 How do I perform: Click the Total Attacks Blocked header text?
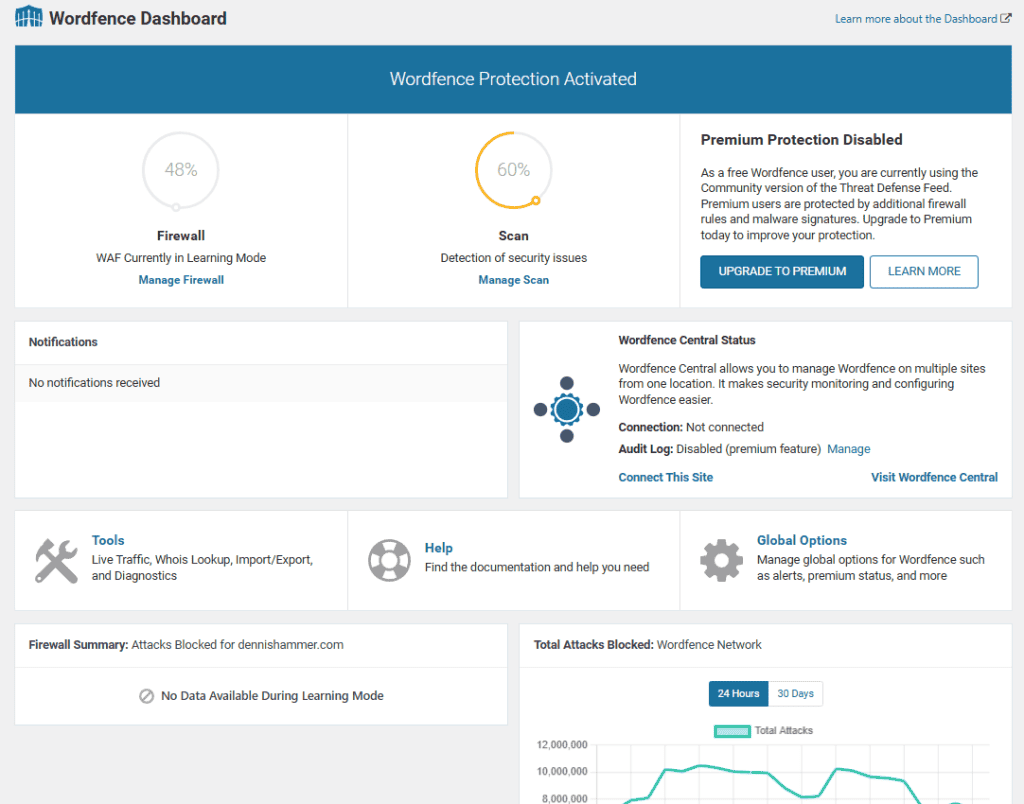click(x=647, y=645)
